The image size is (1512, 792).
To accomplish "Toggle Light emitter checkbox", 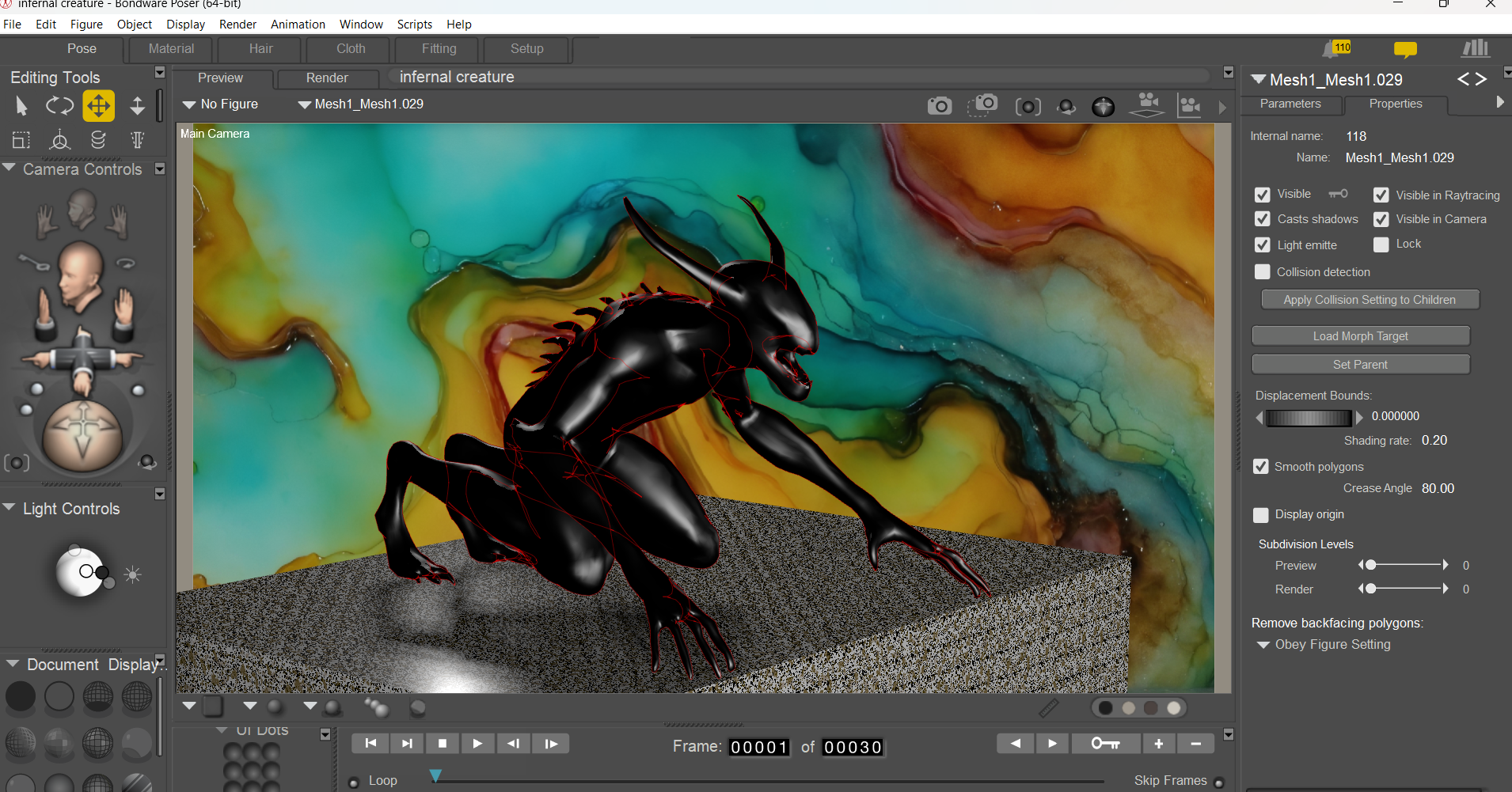I will [x=1263, y=245].
